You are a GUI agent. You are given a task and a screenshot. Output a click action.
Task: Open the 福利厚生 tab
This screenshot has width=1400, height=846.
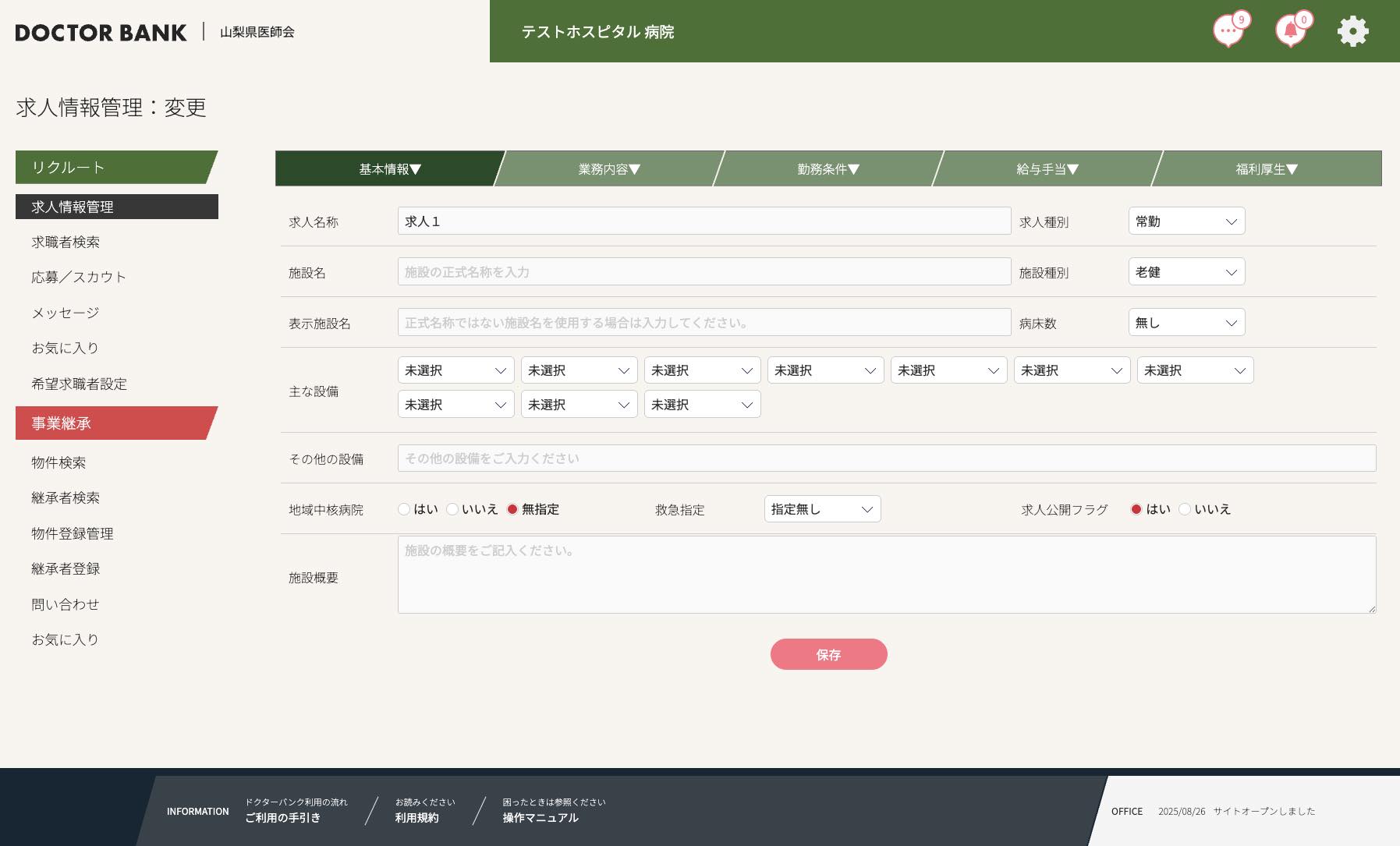click(x=1266, y=169)
